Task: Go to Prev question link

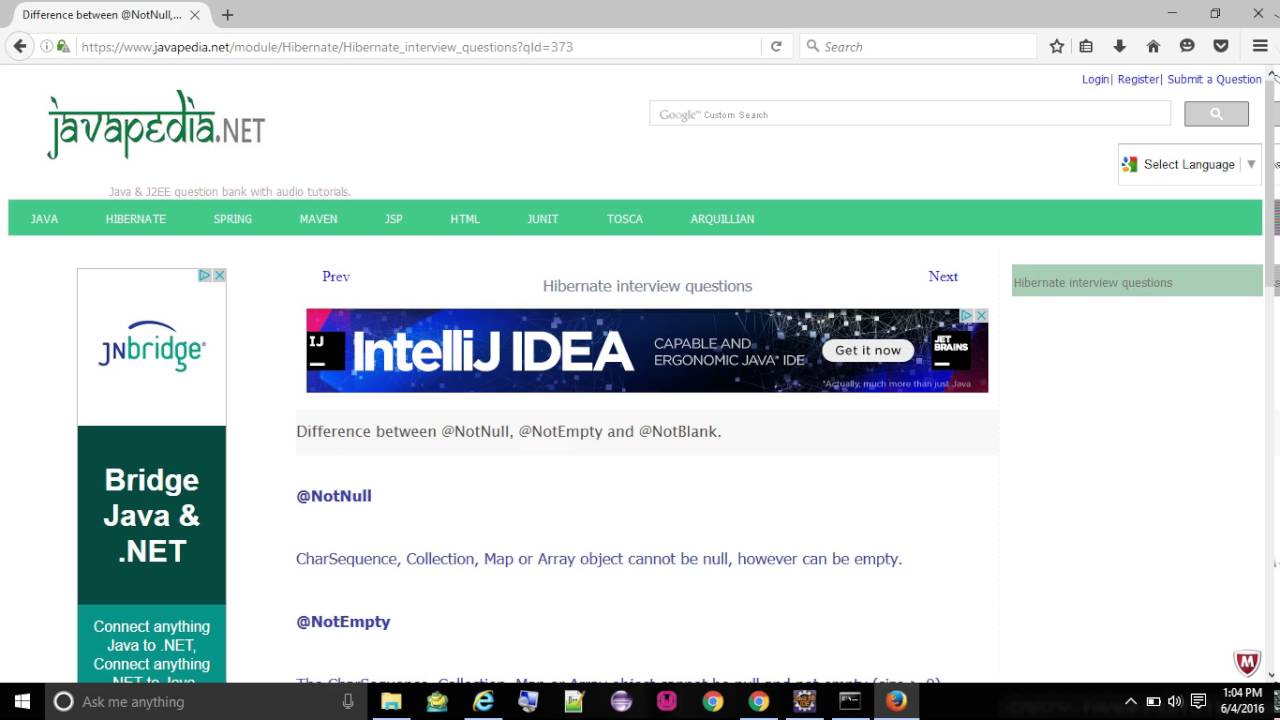Action: tap(336, 276)
